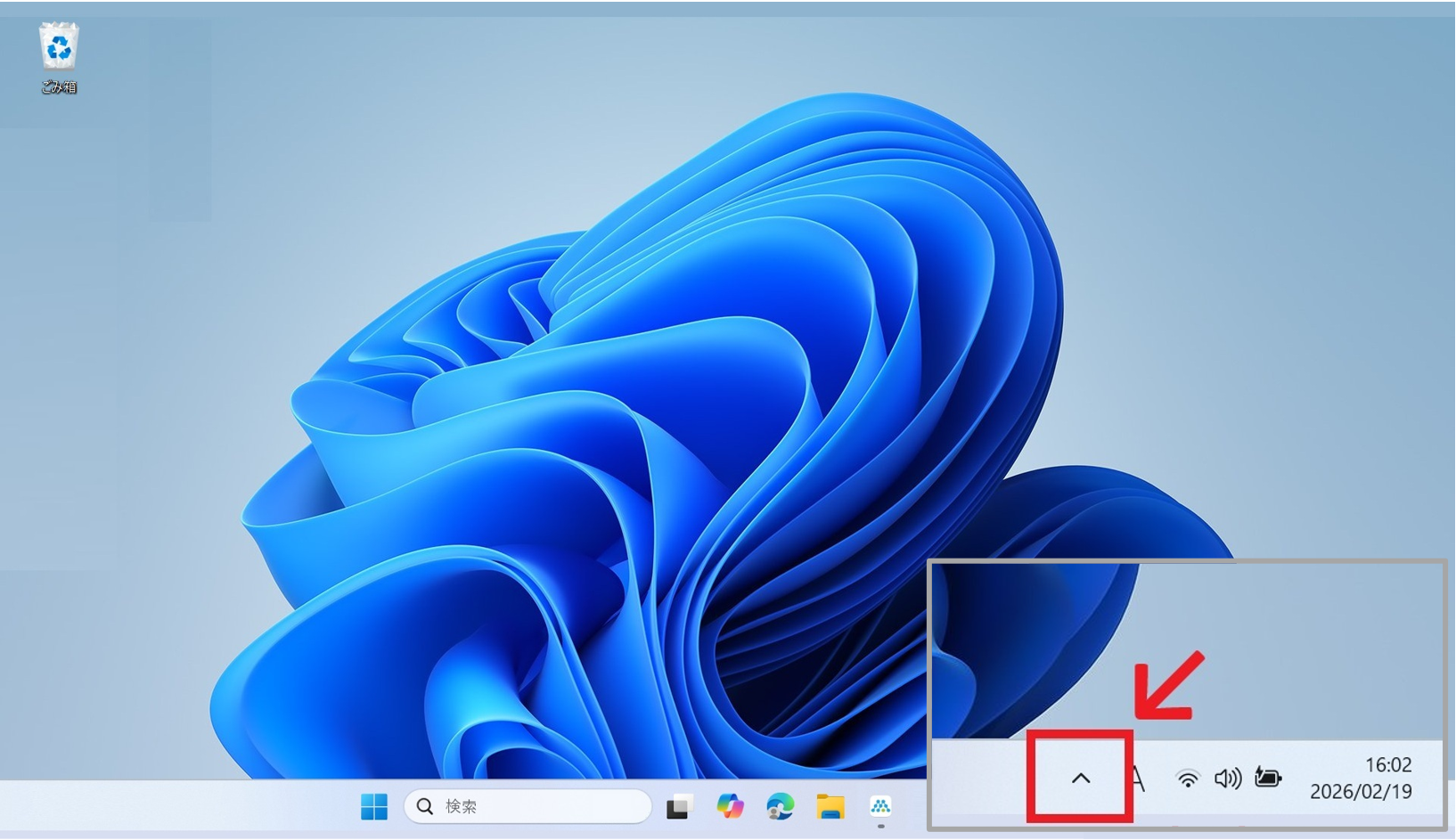Click the 検索 taskbar search box
Screen dimensions: 1456x840
click(528, 806)
